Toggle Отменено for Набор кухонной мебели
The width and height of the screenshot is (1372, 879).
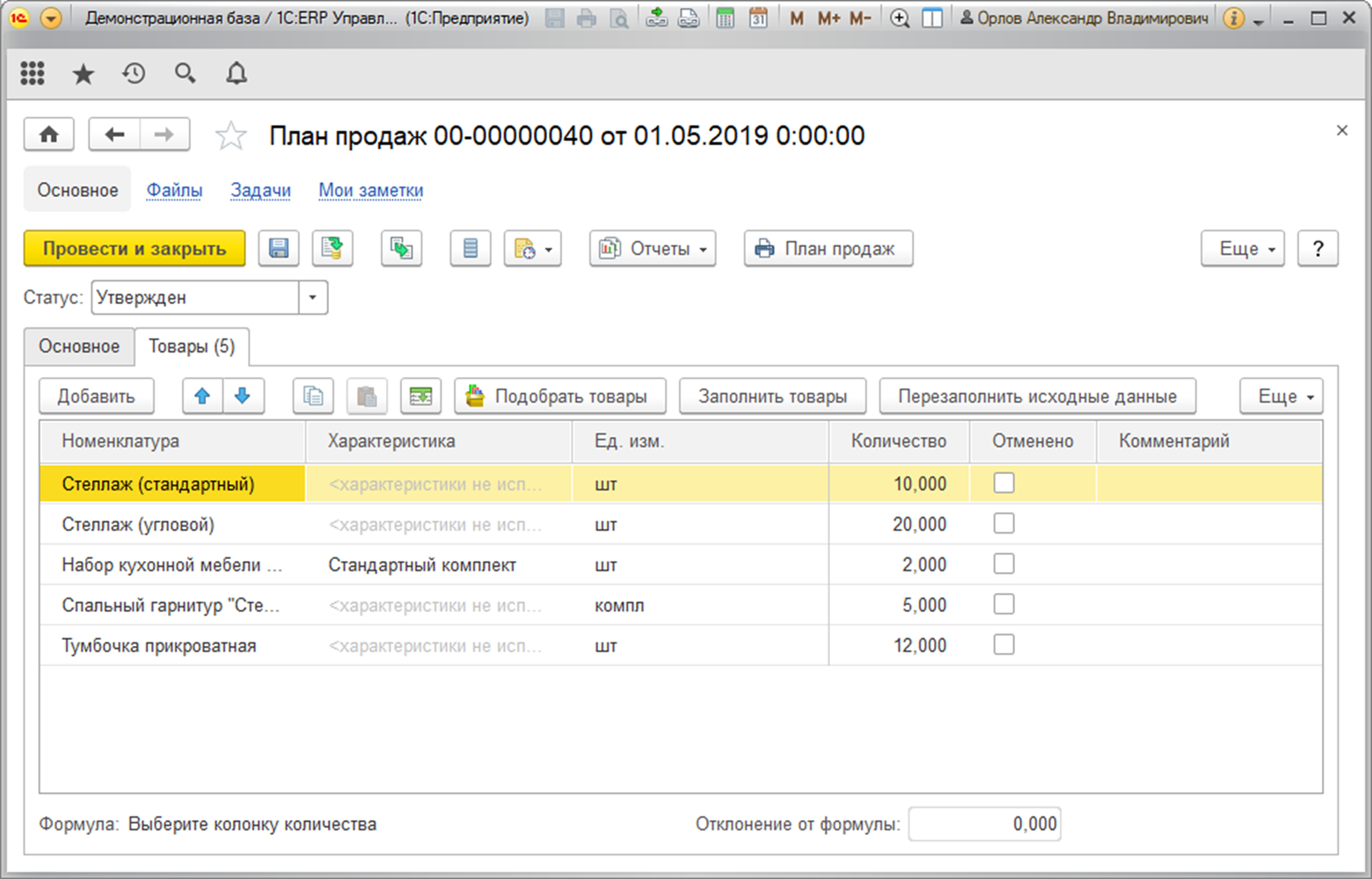(1003, 563)
